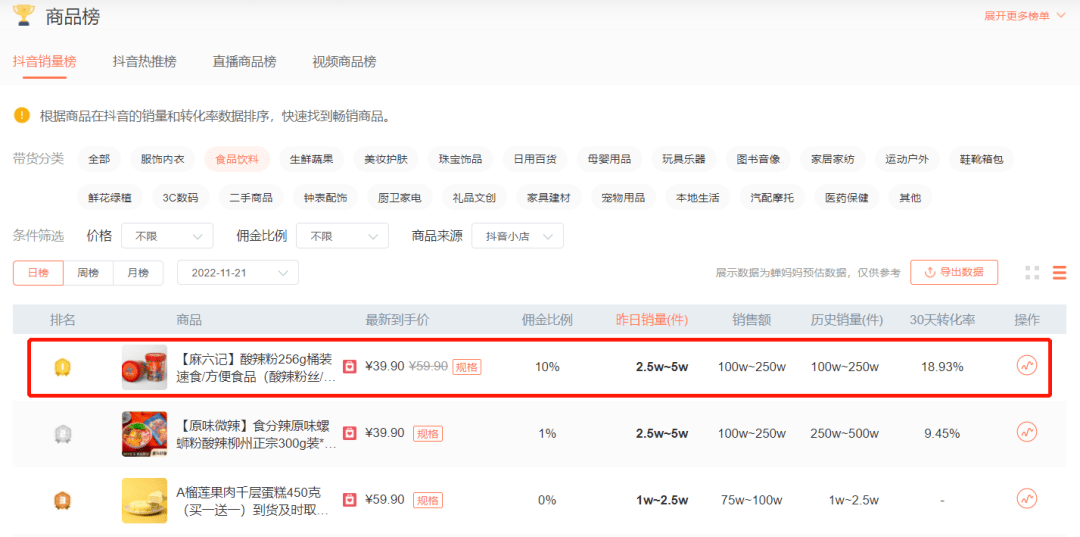Viewport: 1080px width, 537px height.
Task: Open 麻六记 酸辣粉 product thumbnail
Action: coord(145,368)
